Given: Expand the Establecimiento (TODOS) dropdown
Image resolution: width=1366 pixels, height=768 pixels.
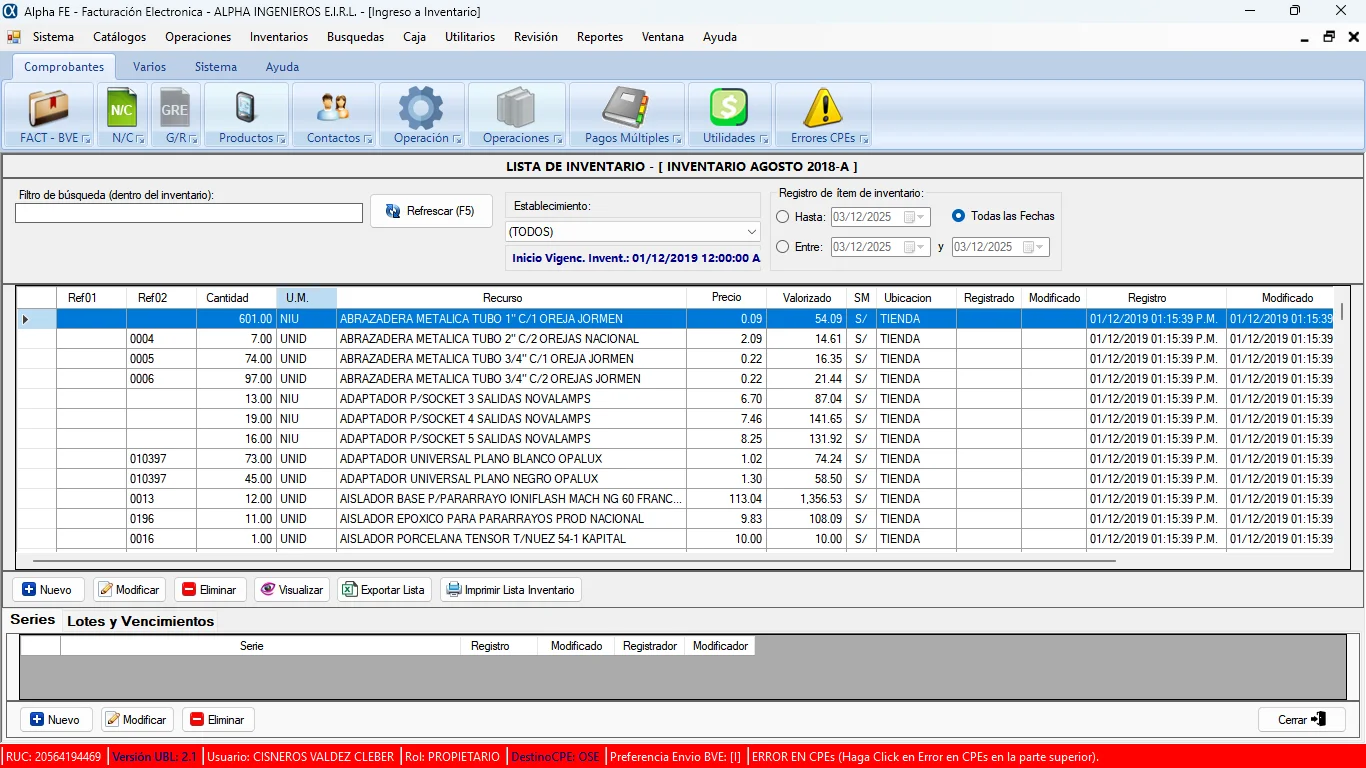Looking at the screenshot, I should point(752,232).
